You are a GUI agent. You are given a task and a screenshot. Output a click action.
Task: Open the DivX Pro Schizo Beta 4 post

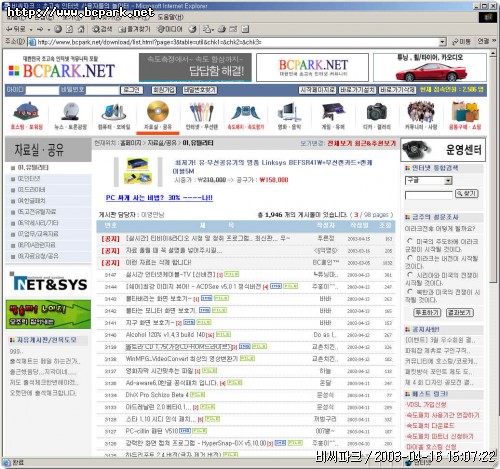click(x=157, y=395)
